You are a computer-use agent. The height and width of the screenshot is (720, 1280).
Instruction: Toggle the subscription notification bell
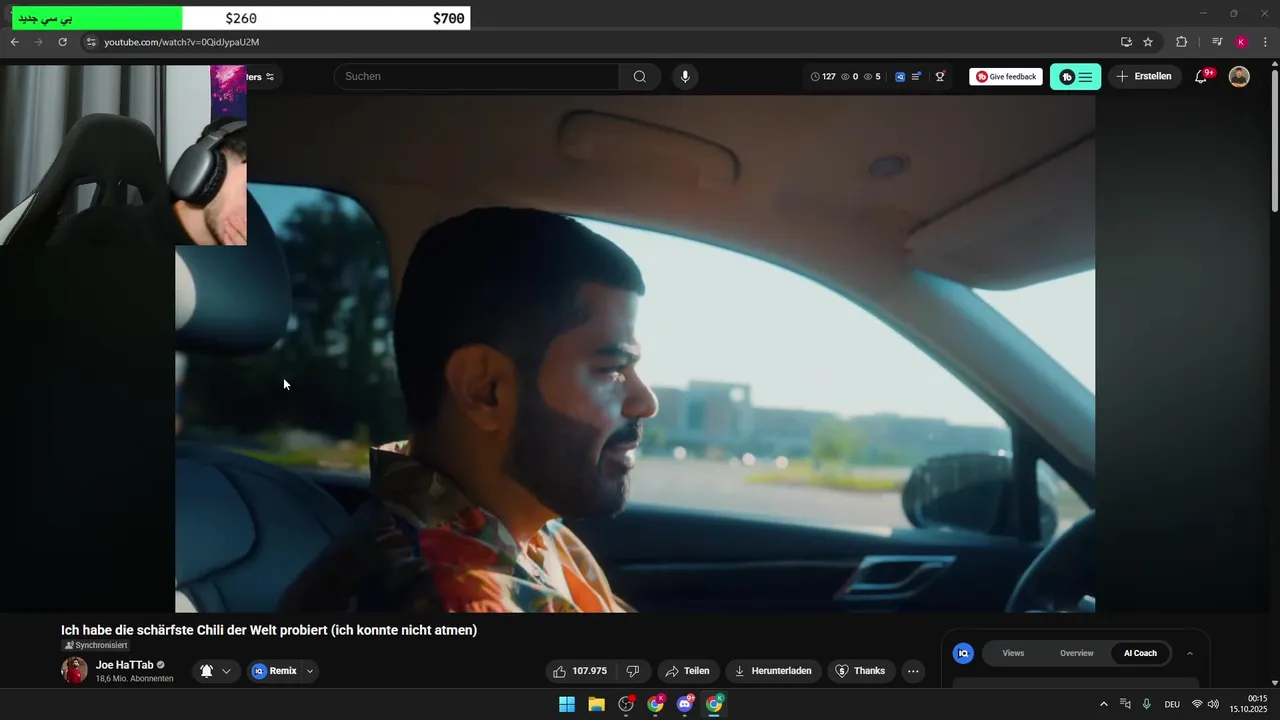coord(206,671)
